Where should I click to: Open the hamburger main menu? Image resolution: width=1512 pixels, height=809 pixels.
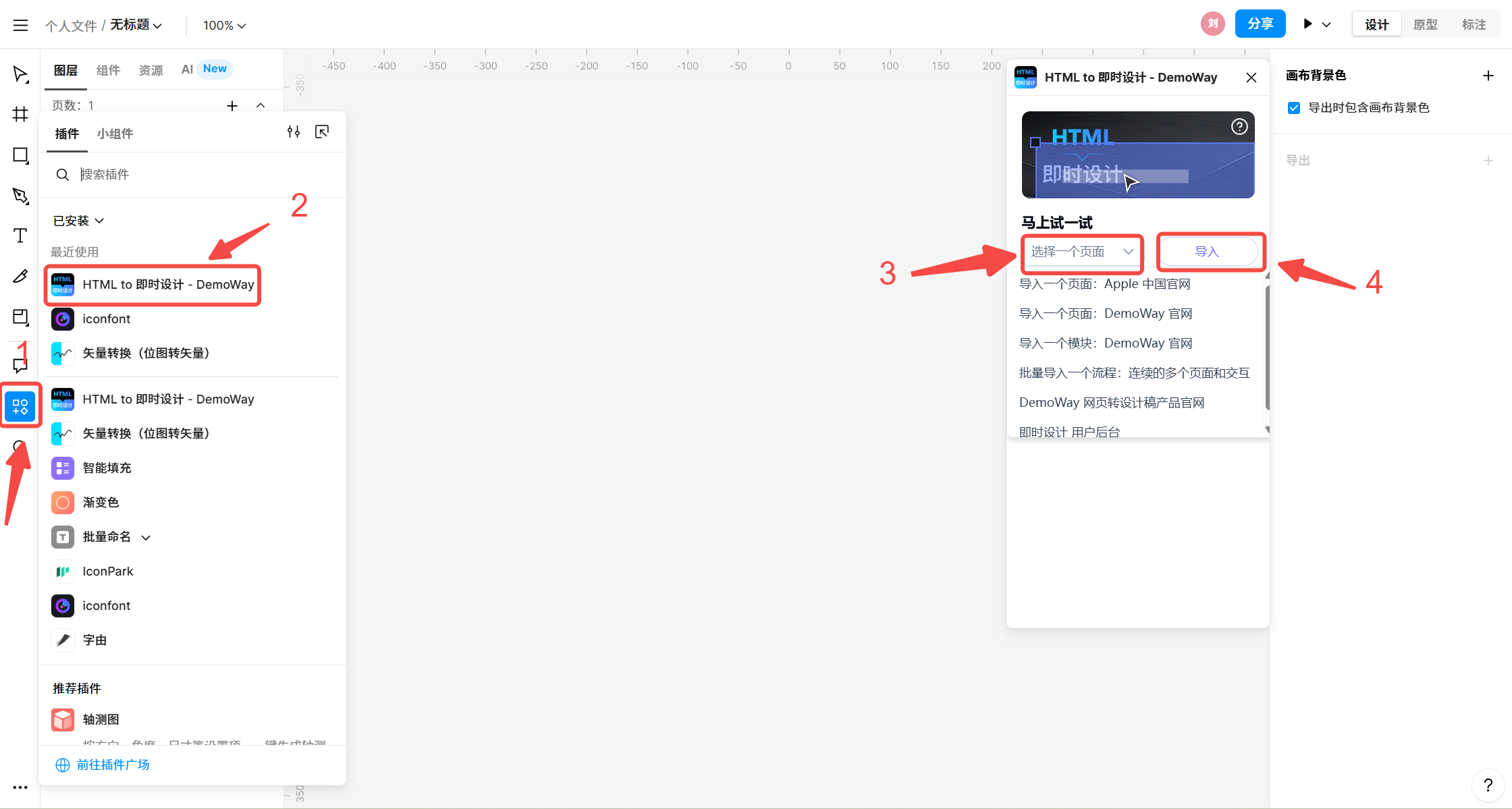click(x=21, y=26)
